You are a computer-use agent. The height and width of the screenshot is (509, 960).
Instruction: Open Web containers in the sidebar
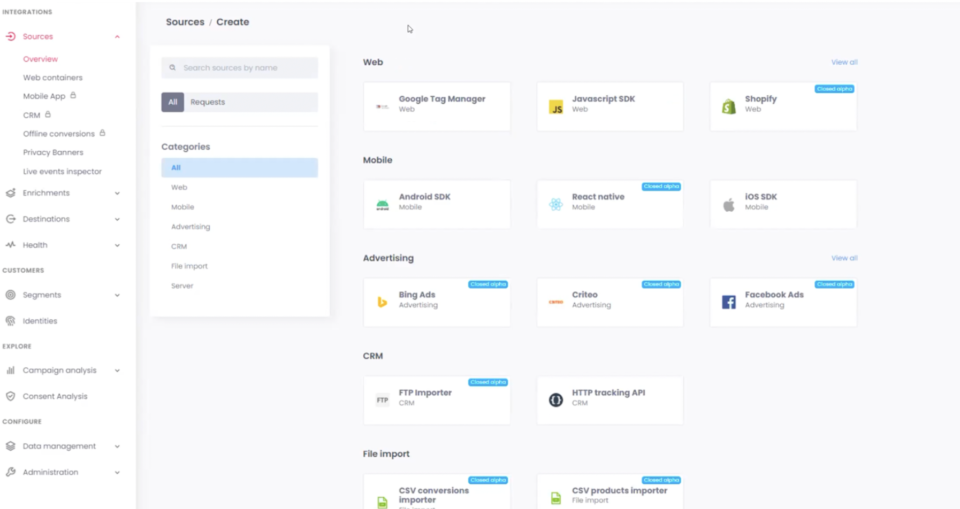point(53,78)
